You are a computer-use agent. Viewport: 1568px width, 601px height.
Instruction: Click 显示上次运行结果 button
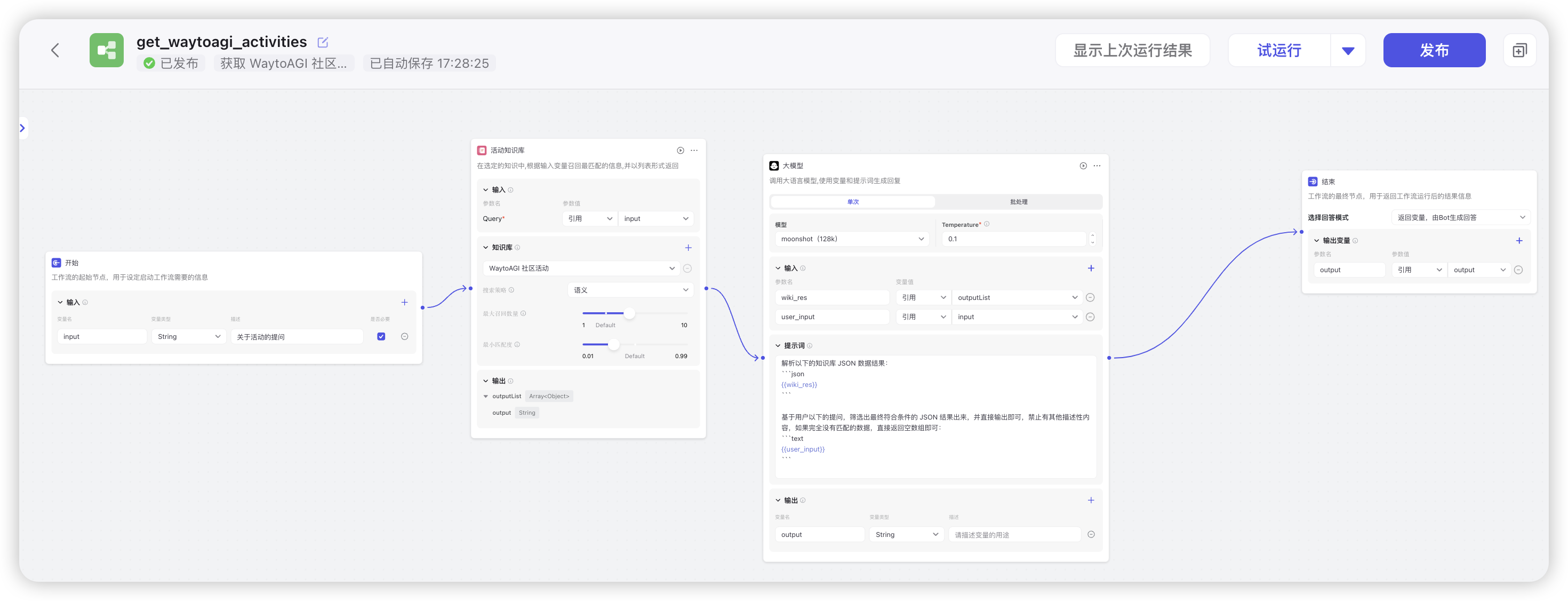pyautogui.click(x=1132, y=50)
